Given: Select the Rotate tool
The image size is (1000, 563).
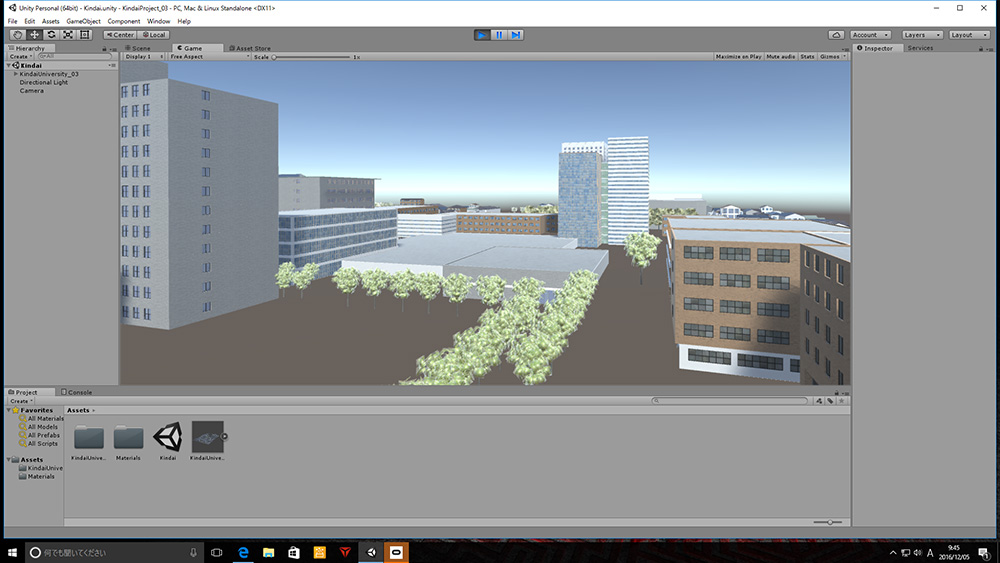Looking at the screenshot, I should (51, 35).
